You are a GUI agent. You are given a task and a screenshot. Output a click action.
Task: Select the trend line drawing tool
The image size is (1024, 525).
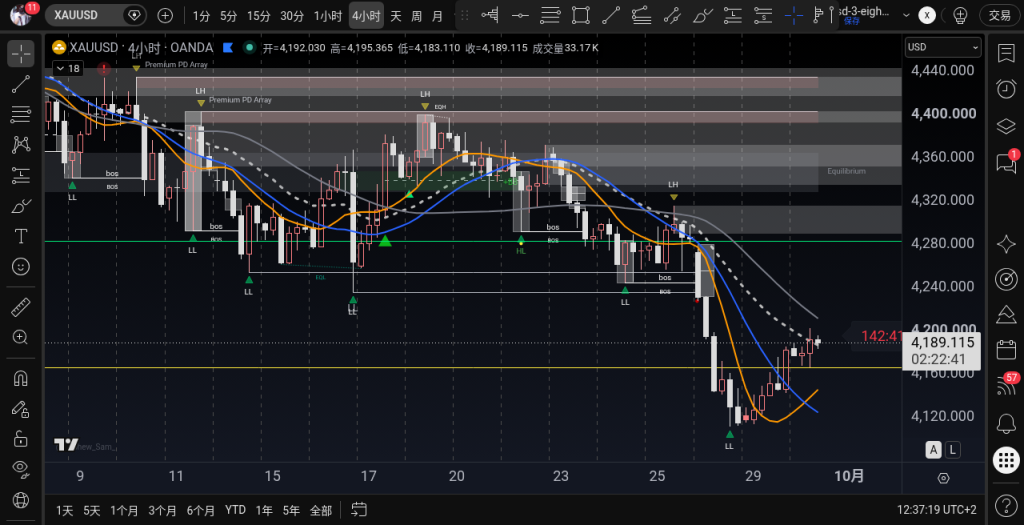click(21, 84)
